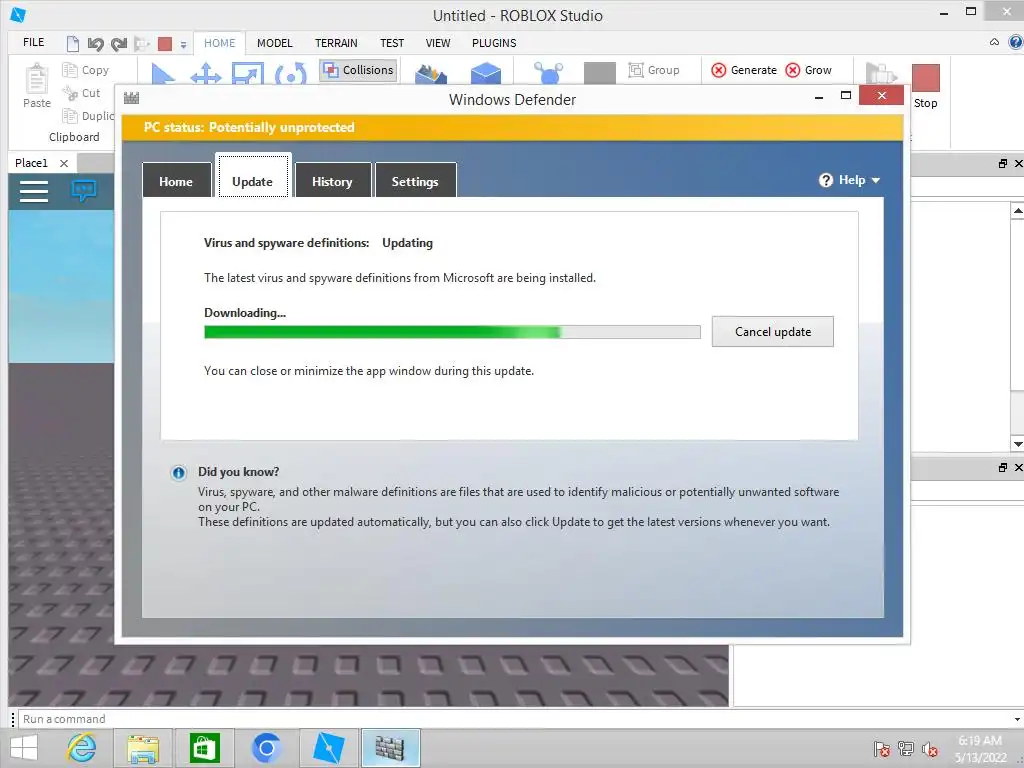Click the large Stop button in ribbon
1024x768 pixels.
925,86
